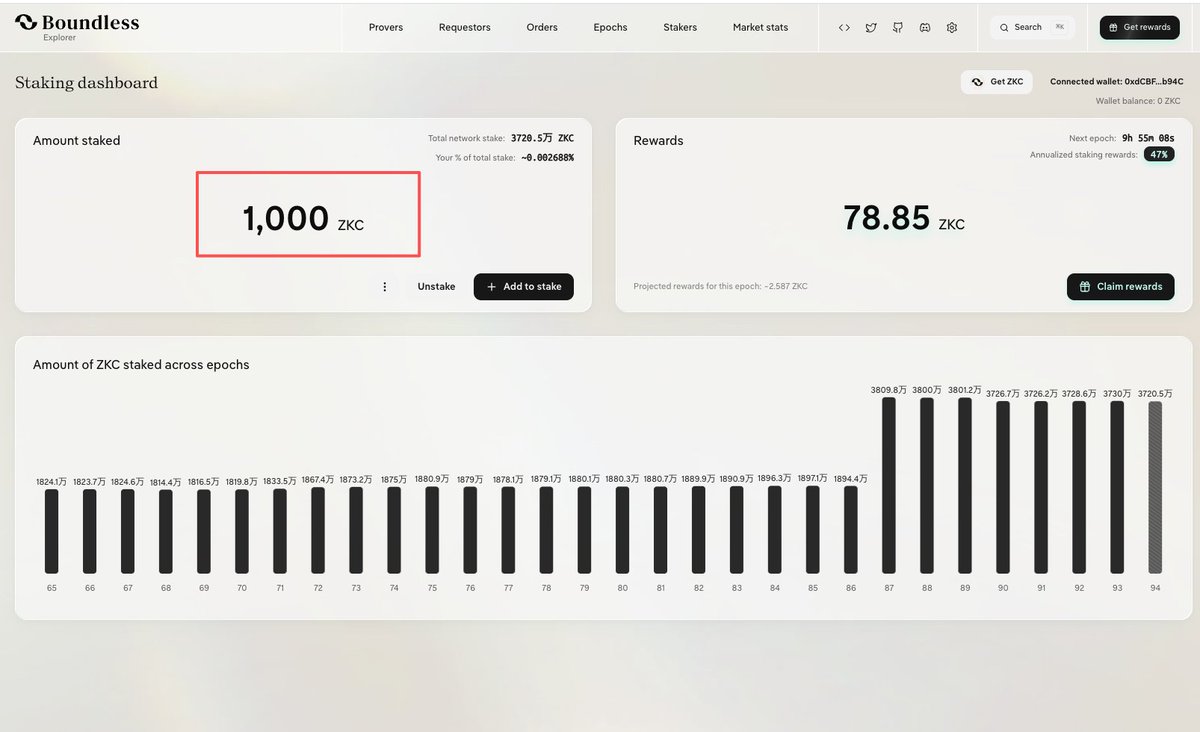Click the 47% annualized rewards badge
Image resolution: width=1200 pixels, height=732 pixels.
tap(1159, 155)
